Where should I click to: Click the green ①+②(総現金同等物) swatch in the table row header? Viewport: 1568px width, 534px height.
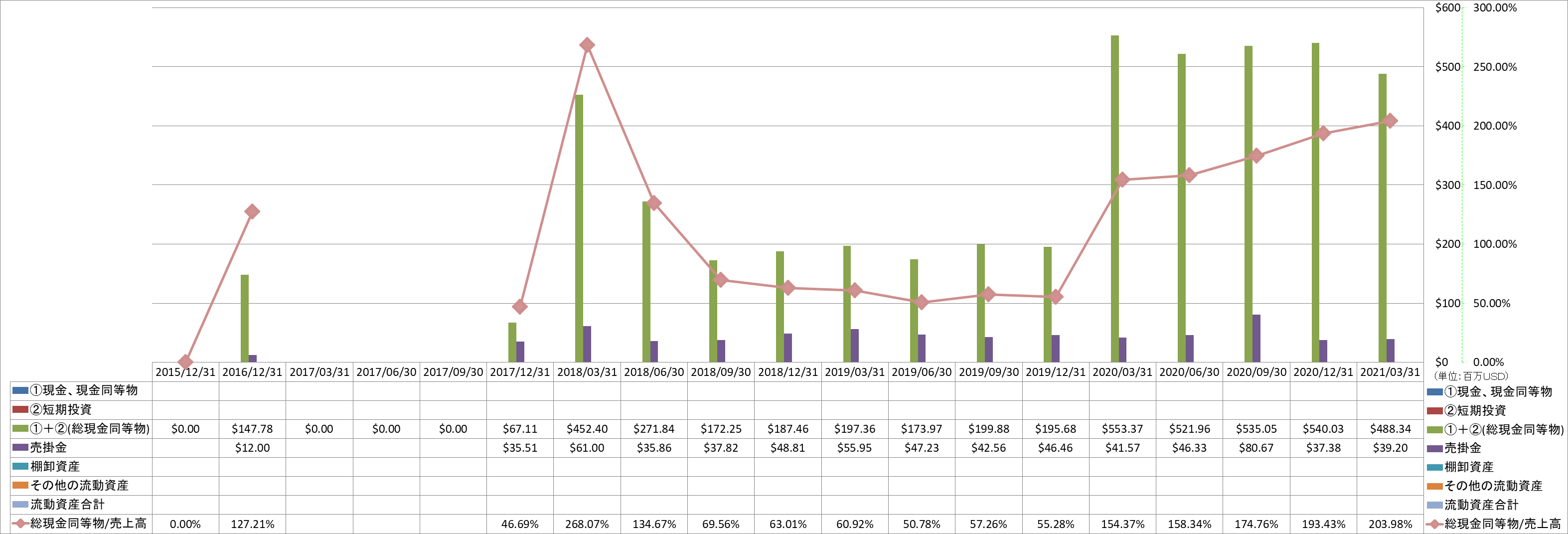(x=20, y=429)
